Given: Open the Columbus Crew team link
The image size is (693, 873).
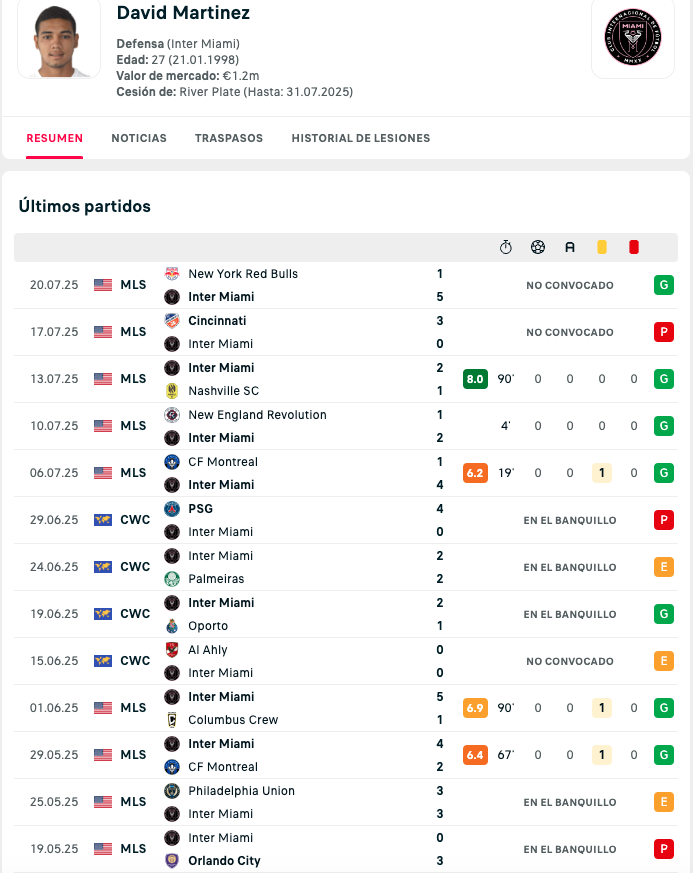Looking at the screenshot, I should click(233, 720).
